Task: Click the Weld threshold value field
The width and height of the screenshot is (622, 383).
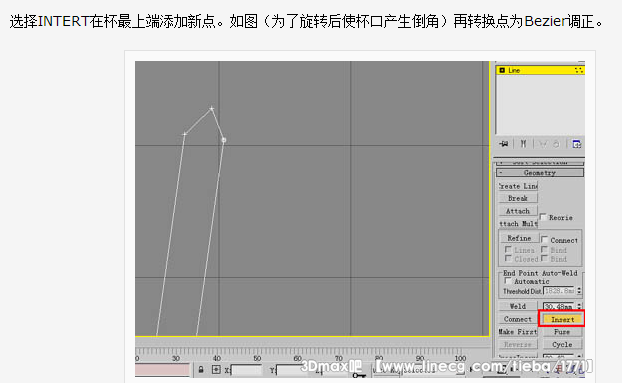Action: click(x=559, y=306)
